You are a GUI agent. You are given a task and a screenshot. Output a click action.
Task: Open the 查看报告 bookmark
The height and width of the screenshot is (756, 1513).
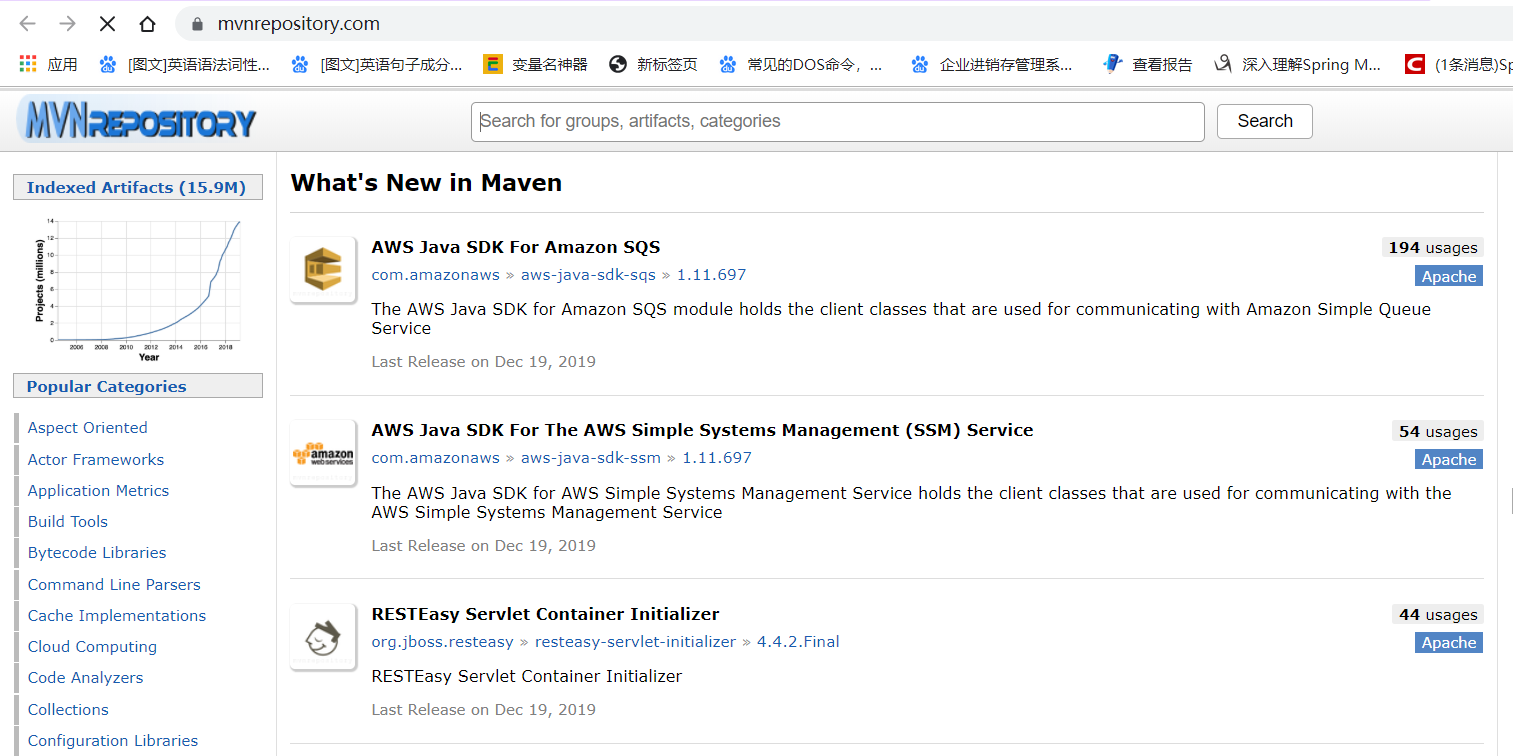pos(1147,64)
